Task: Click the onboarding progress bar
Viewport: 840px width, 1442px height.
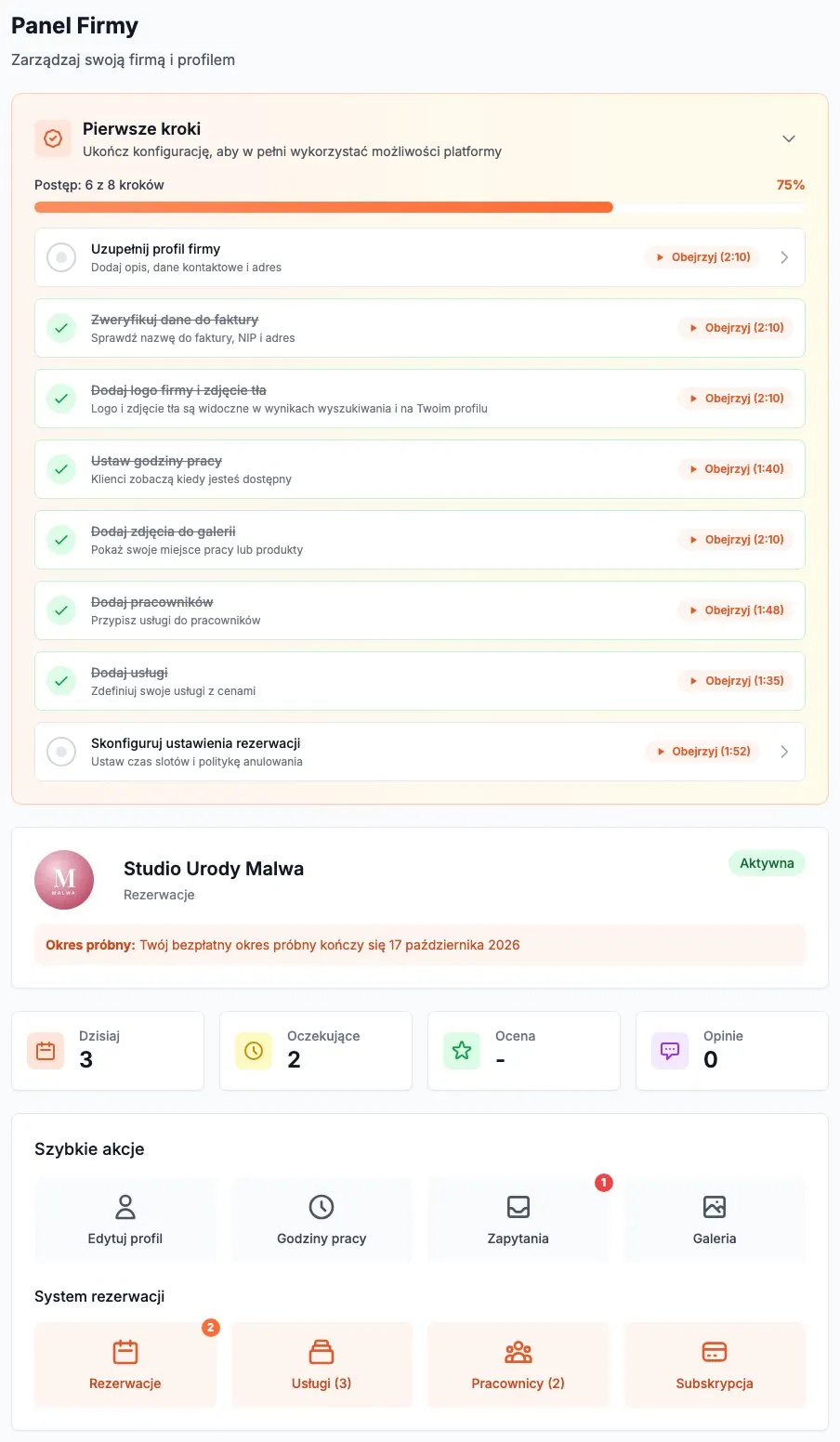Action: [420, 207]
